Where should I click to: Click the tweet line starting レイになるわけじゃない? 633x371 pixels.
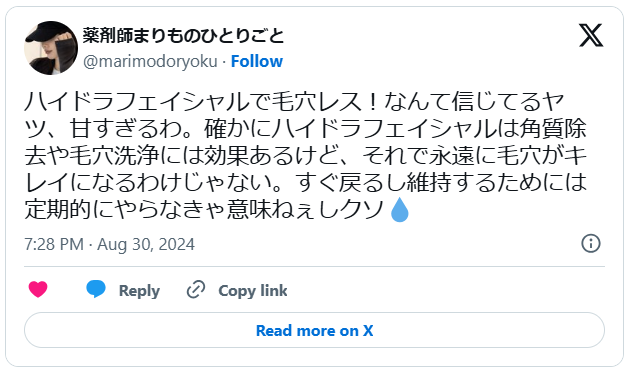(306, 182)
